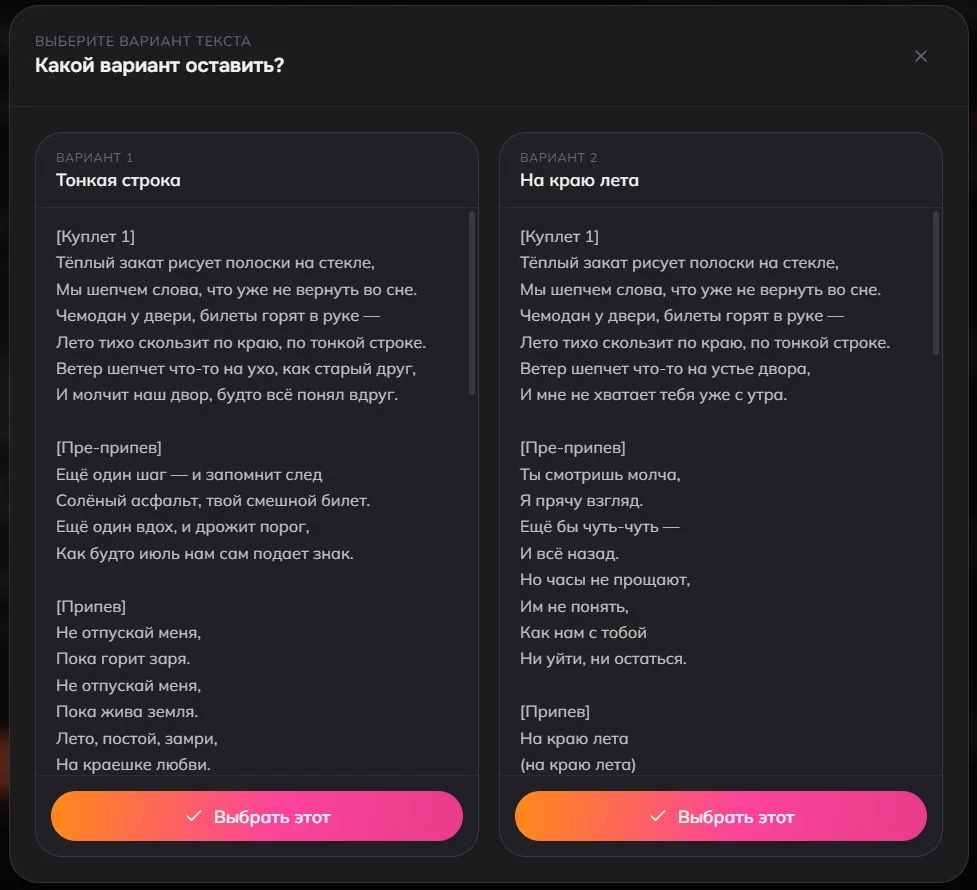Click the [Припев] tag in variant 1
The height and width of the screenshot is (890, 977).
click(91, 606)
